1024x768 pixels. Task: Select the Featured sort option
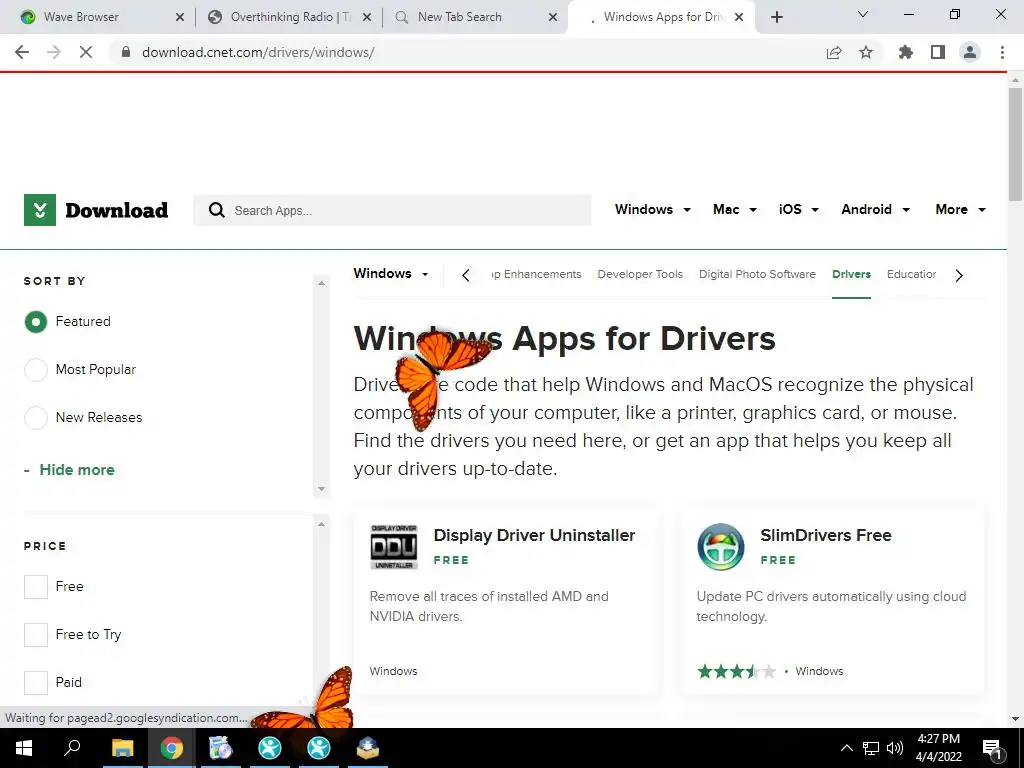tap(36, 321)
